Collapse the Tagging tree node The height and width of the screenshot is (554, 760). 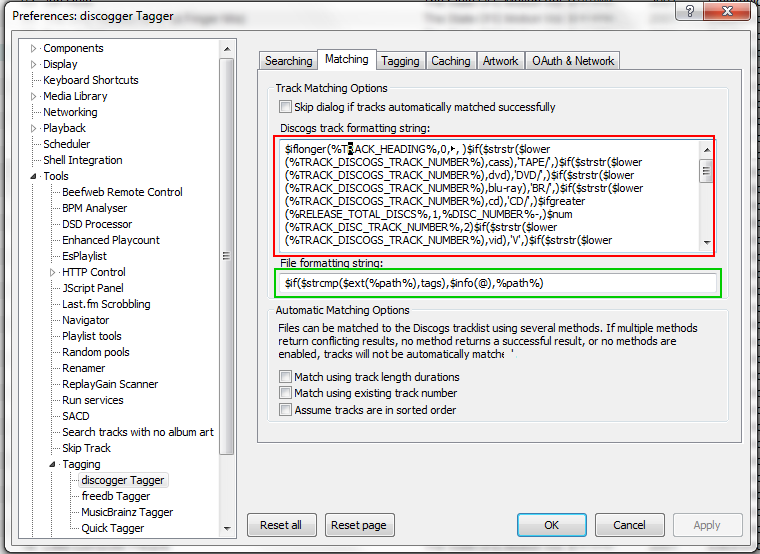[52, 464]
